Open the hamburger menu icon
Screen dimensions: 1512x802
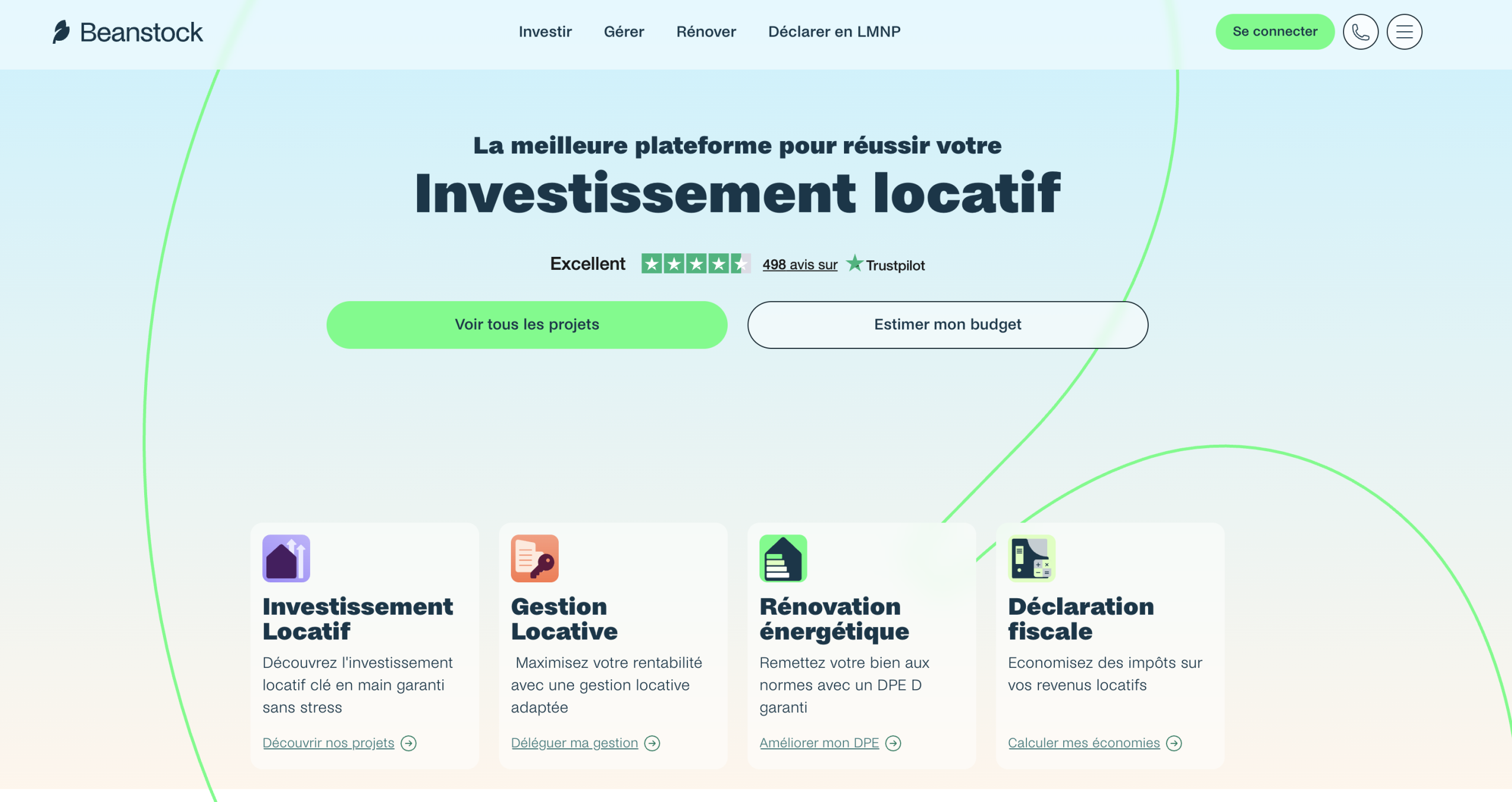point(1404,32)
